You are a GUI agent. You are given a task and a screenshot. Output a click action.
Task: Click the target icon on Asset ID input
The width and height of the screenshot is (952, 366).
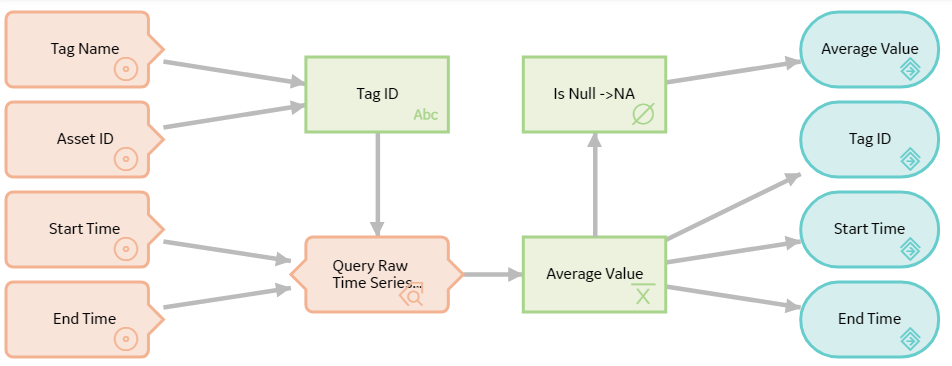pos(126,159)
